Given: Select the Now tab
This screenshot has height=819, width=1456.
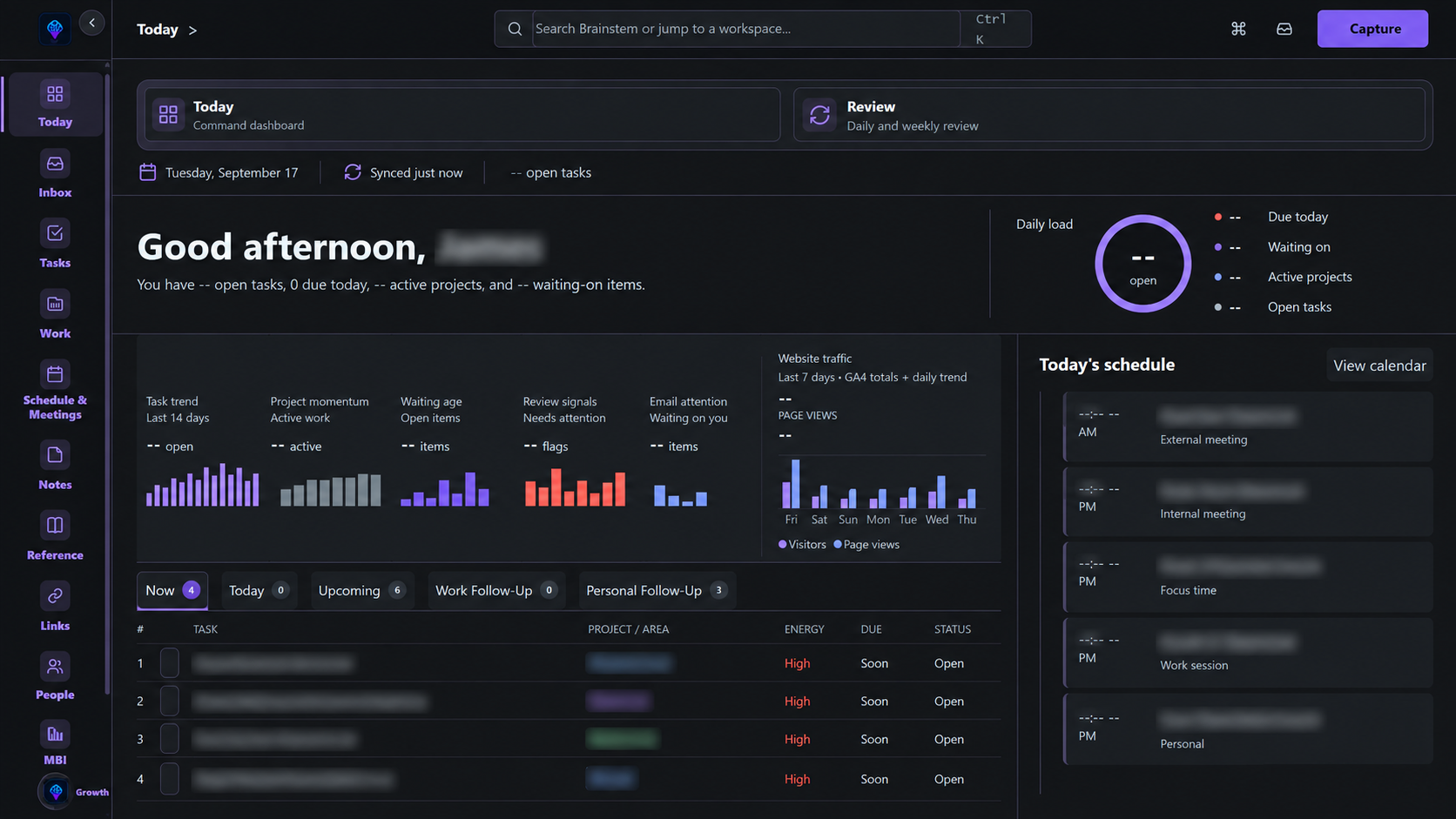Looking at the screenshot, I should click(x=172, y=590).
